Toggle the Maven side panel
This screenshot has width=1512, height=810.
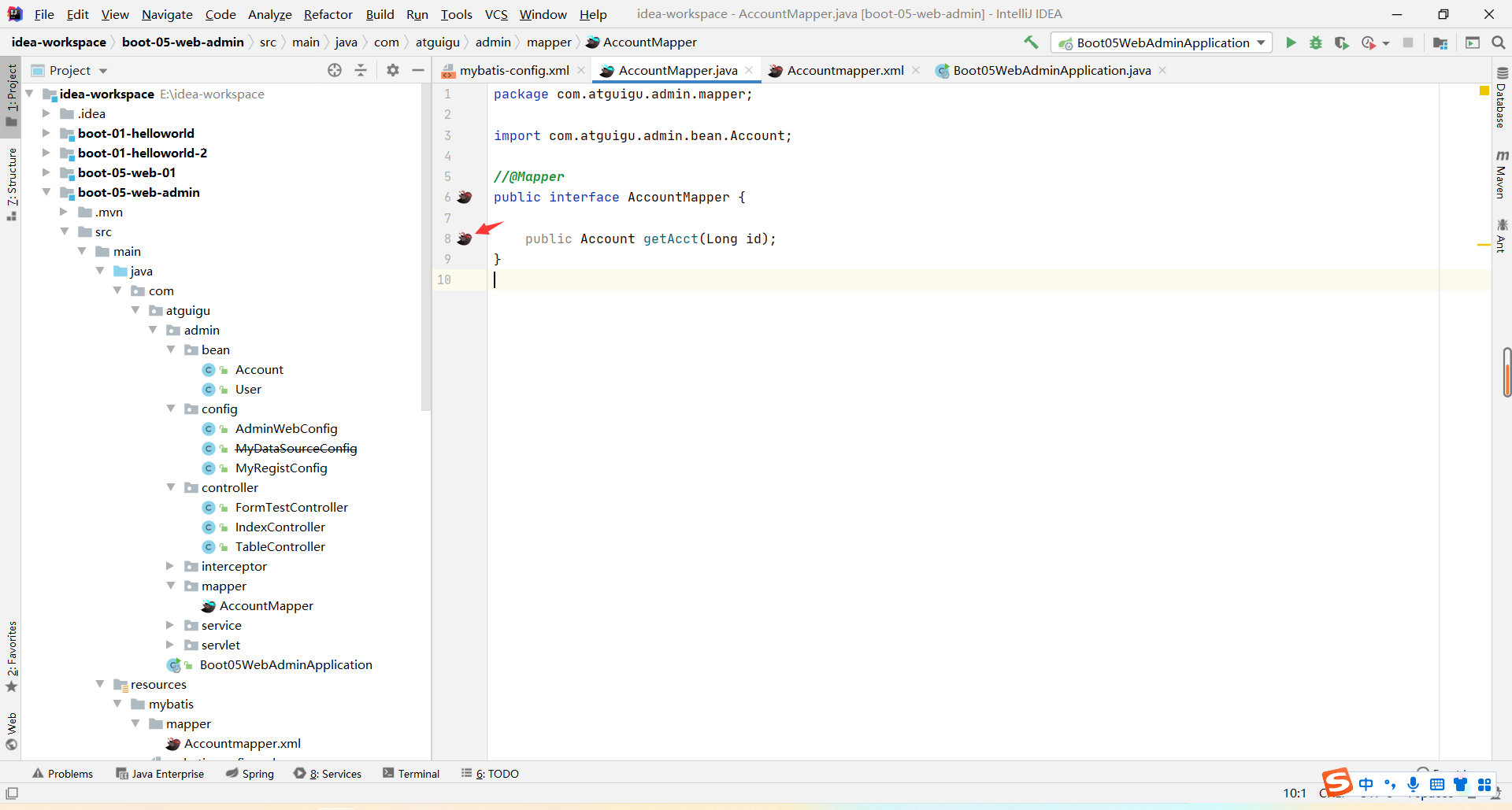coord(1501,175)
